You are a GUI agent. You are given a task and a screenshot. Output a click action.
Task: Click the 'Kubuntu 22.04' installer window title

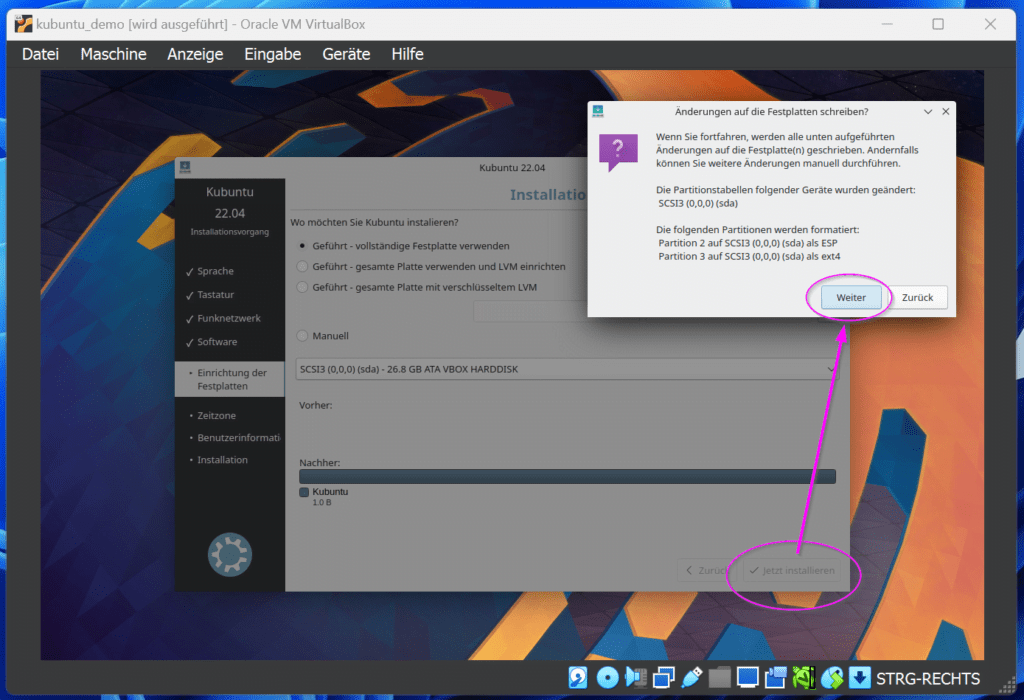pos(512,168)
